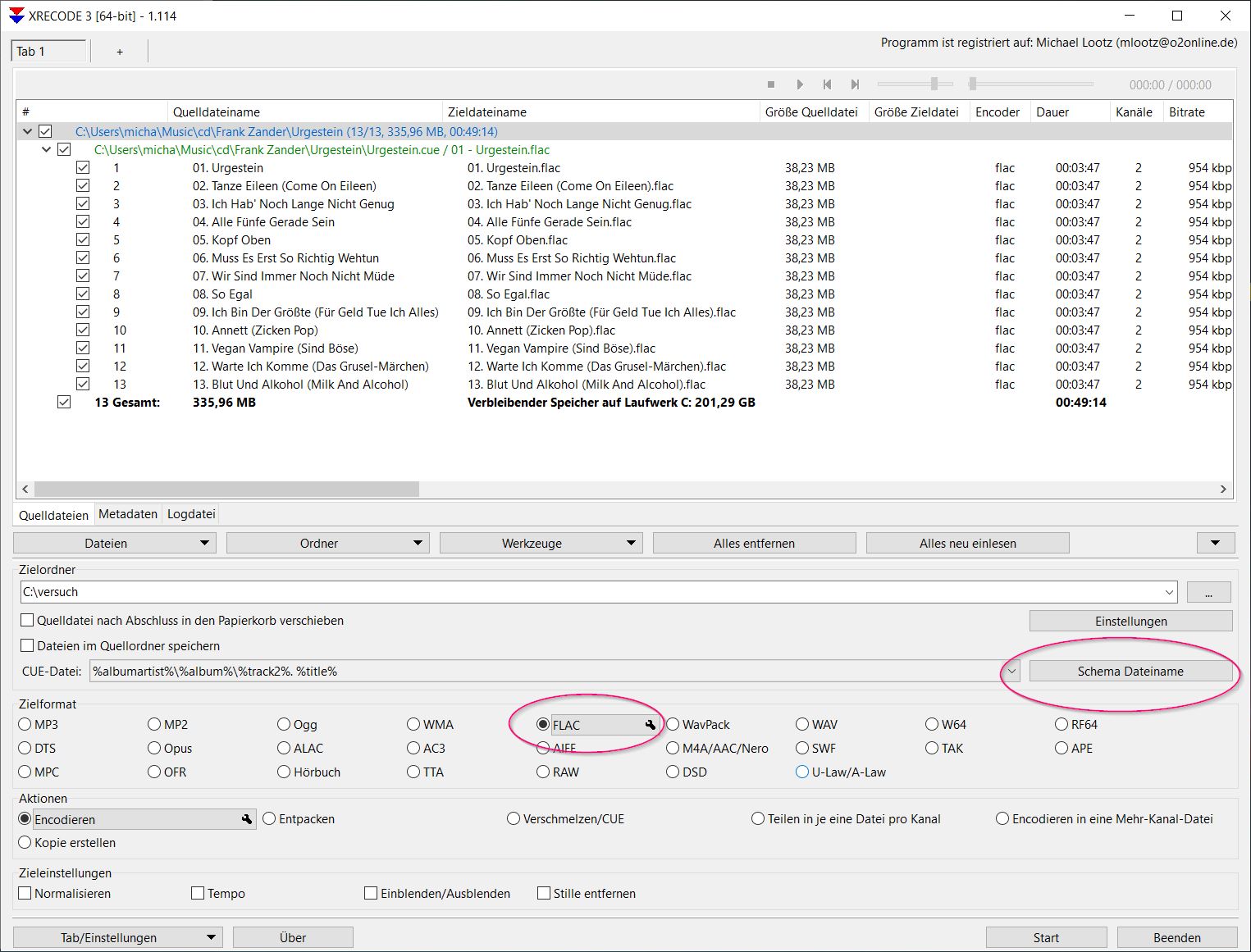Skip to next track icon

click(855, 84)
